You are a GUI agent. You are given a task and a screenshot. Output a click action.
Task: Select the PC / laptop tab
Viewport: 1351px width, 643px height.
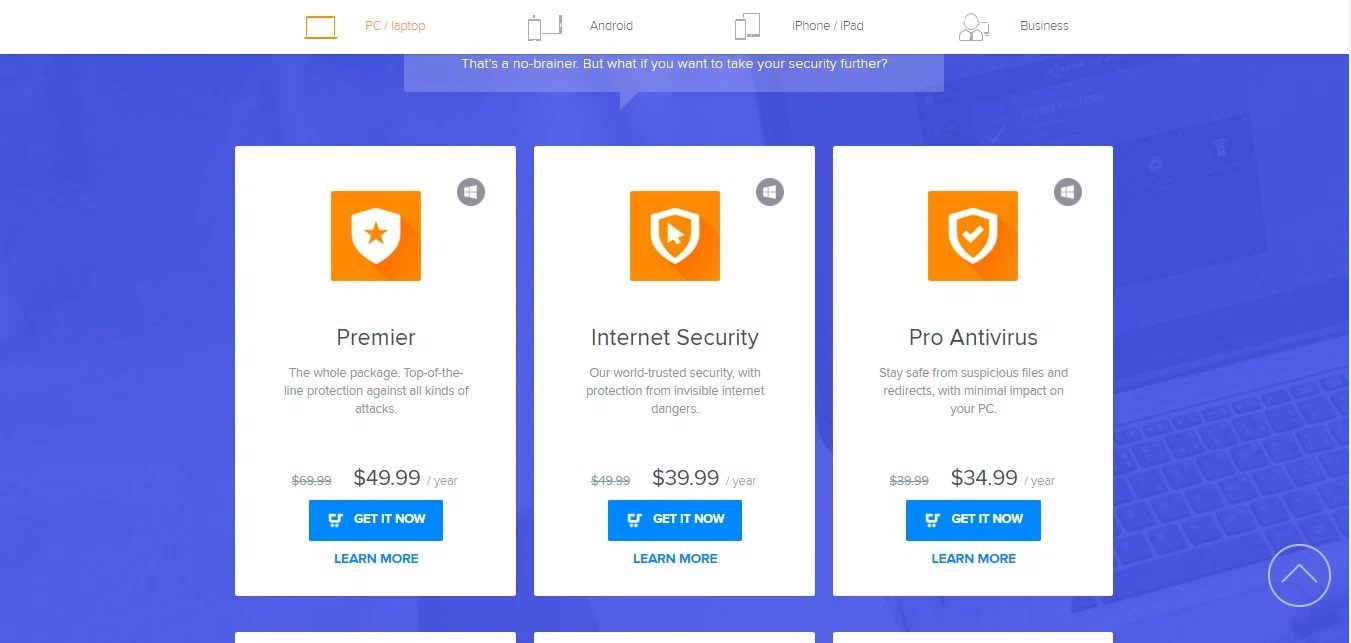click(x=395, y=26)
